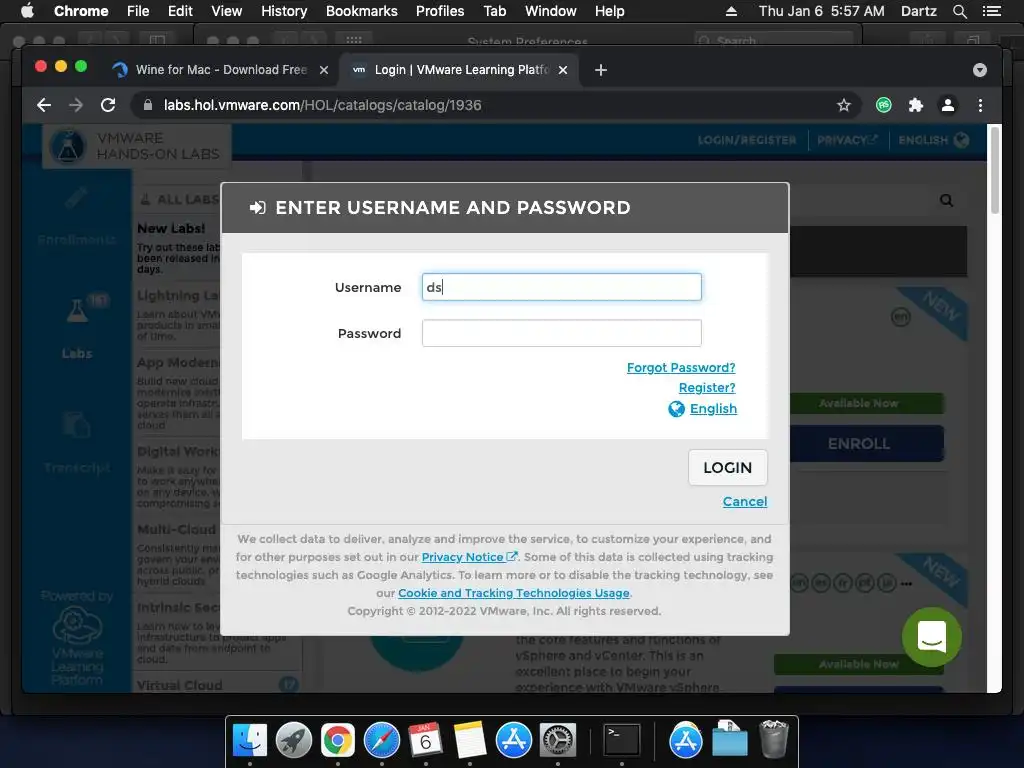The image size is (1024, 768).
Task: Open the Chrome profile avatar icon
Action: point(948,105)
